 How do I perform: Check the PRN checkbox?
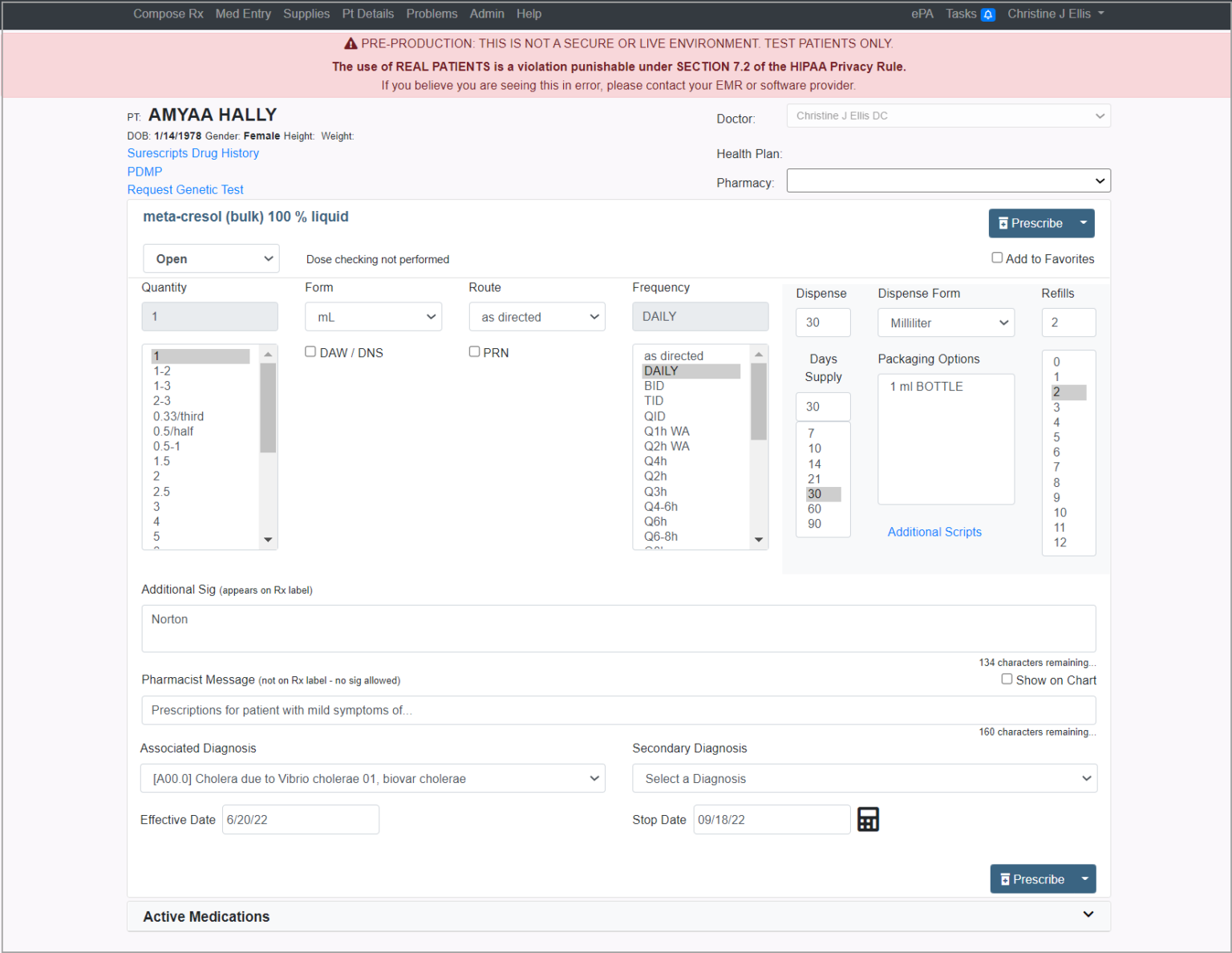pyautogui.click(x=474, y=351)
